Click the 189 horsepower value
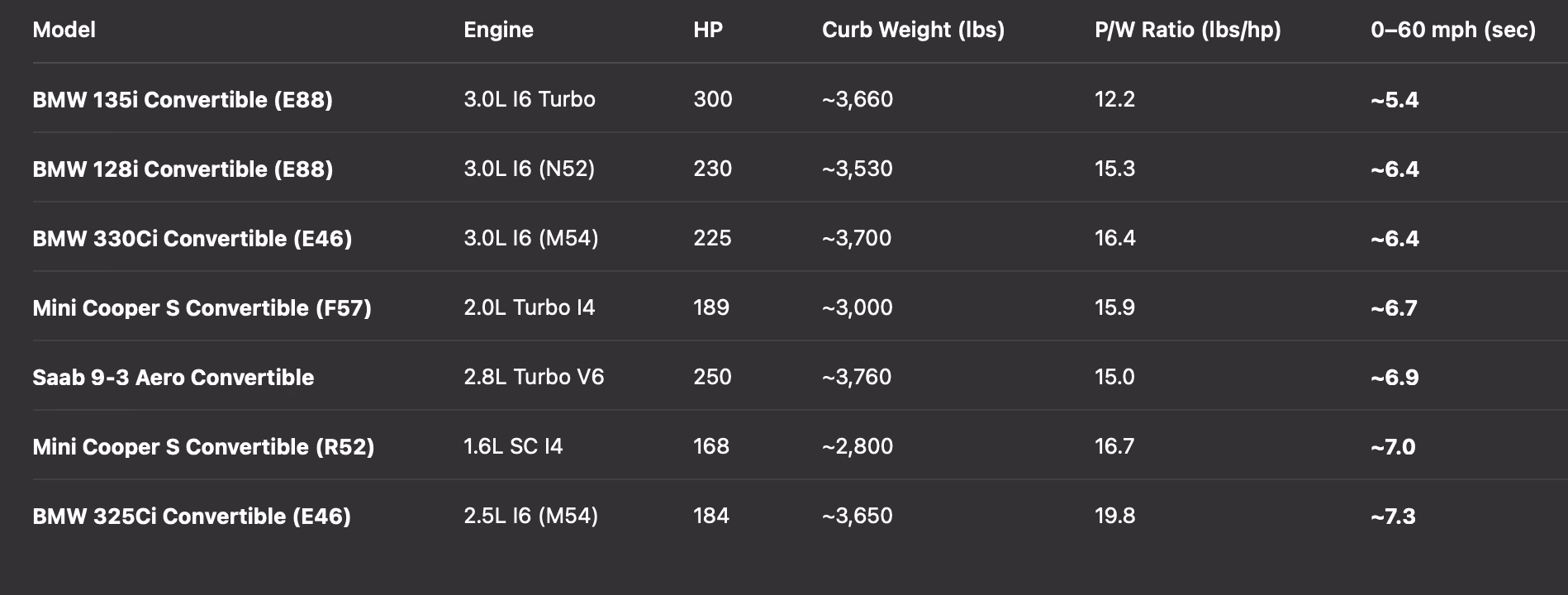 click(x=711, y=307)
